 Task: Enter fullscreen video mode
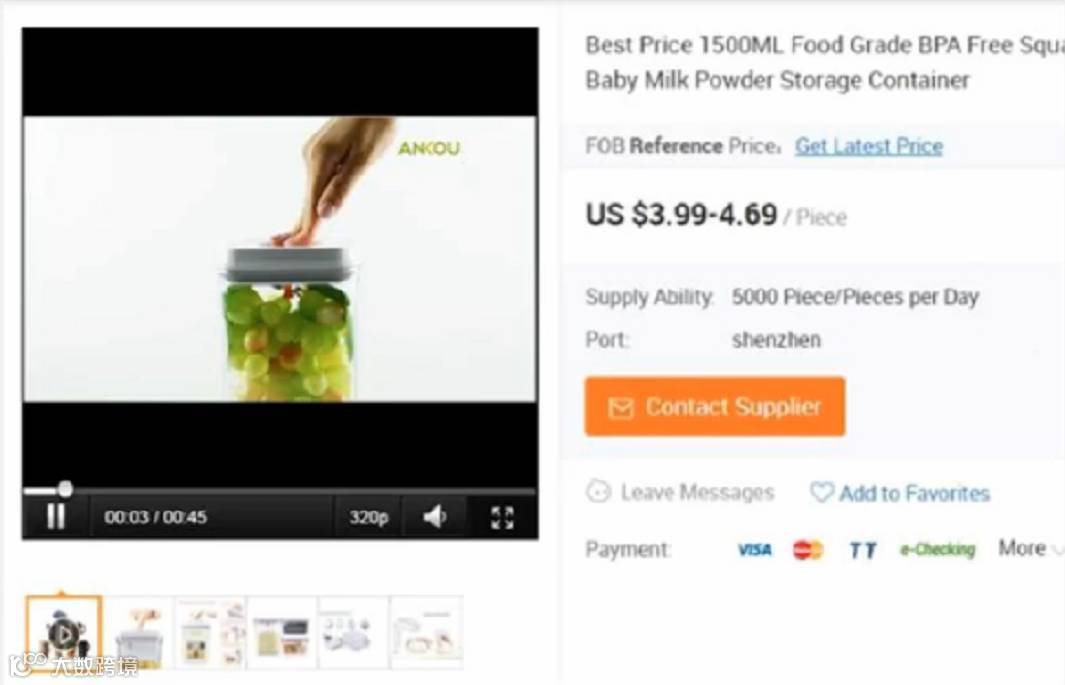(502, 517)
